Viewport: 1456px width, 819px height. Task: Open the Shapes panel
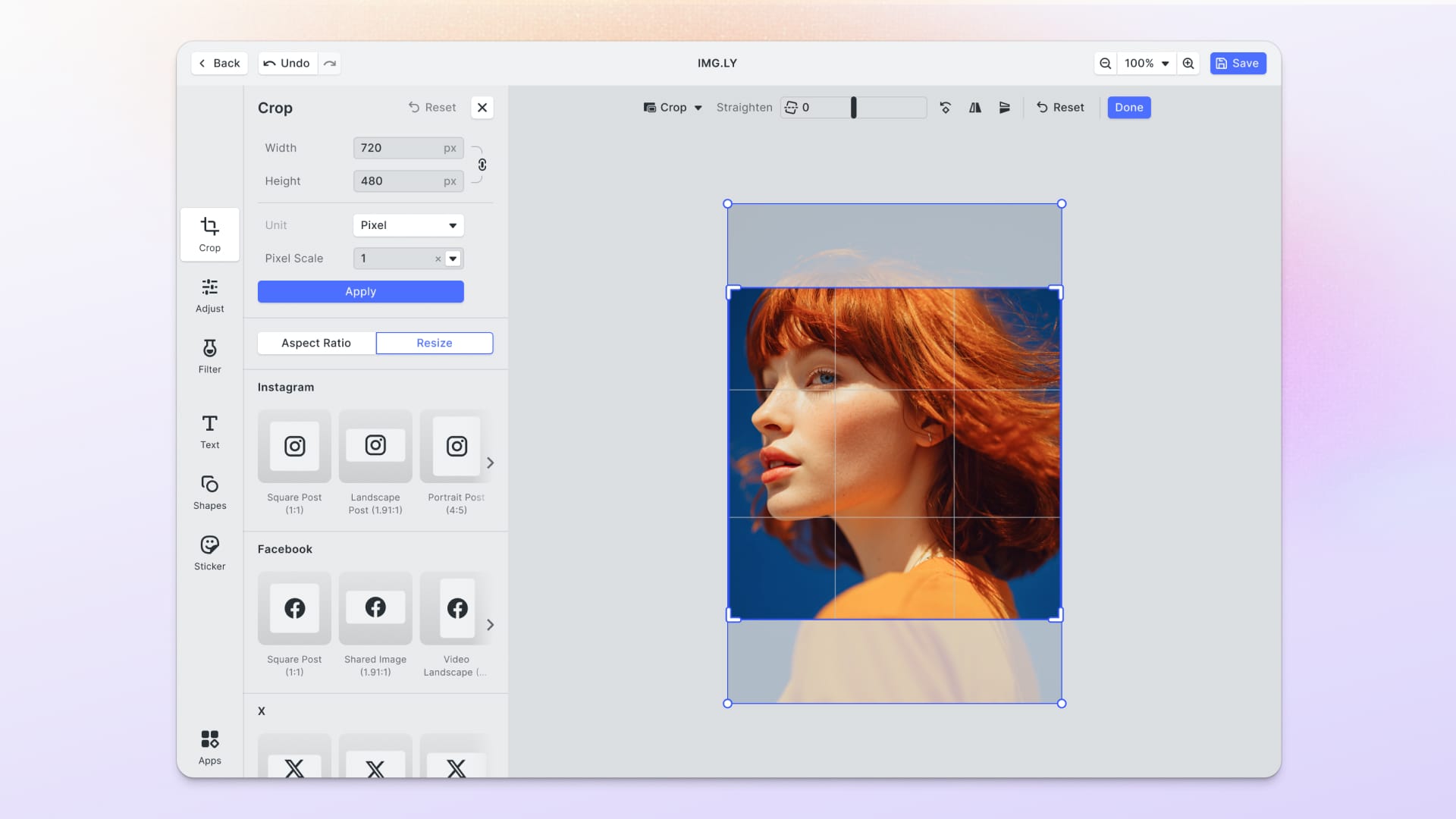209,492
